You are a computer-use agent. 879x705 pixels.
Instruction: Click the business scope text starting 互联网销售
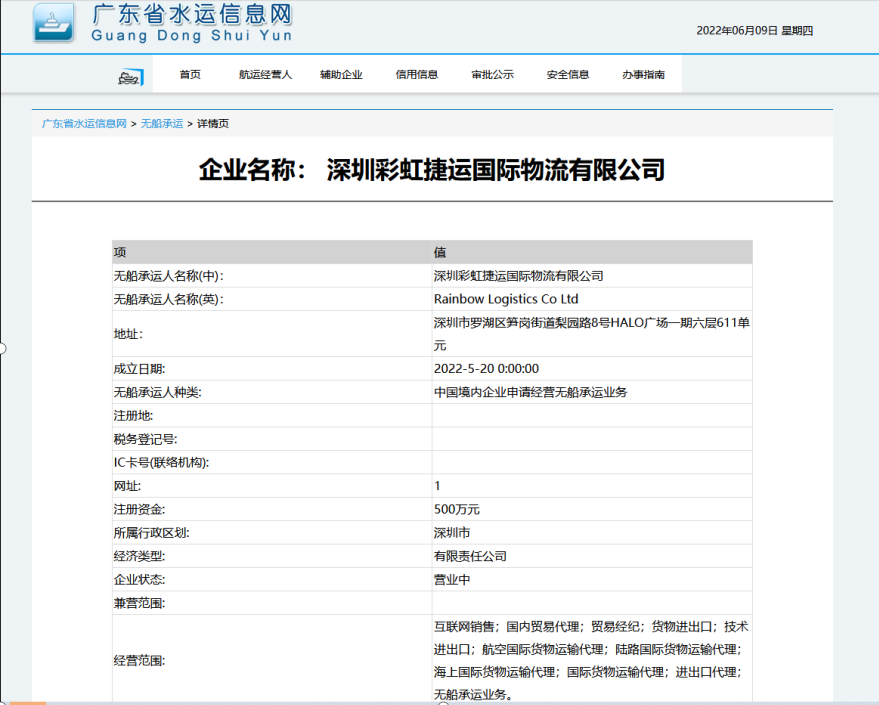coord(591,661)
